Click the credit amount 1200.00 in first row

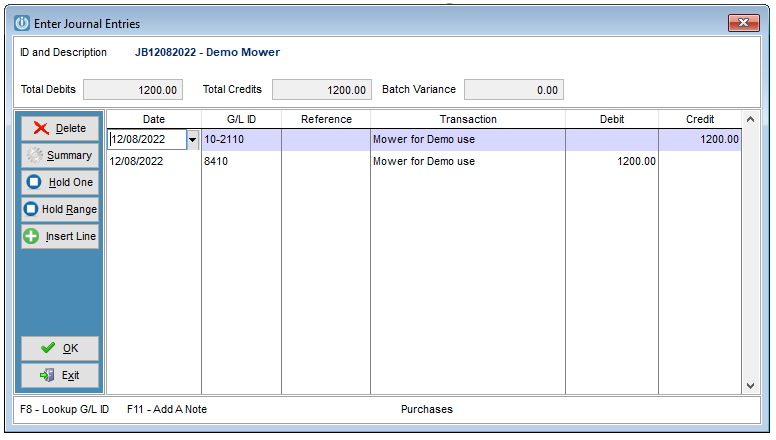pos(719,140)
